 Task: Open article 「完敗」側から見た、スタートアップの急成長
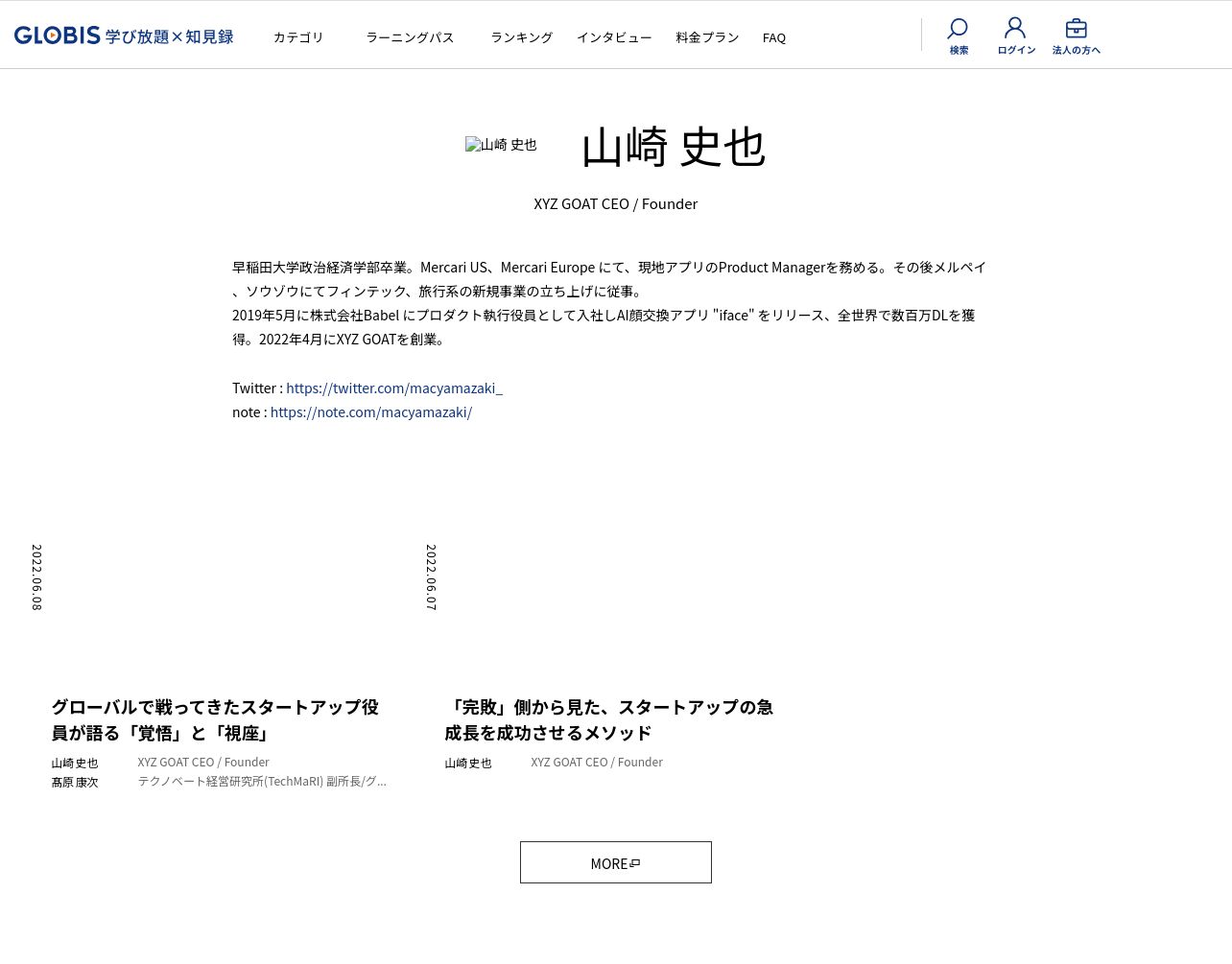(608, 719)
